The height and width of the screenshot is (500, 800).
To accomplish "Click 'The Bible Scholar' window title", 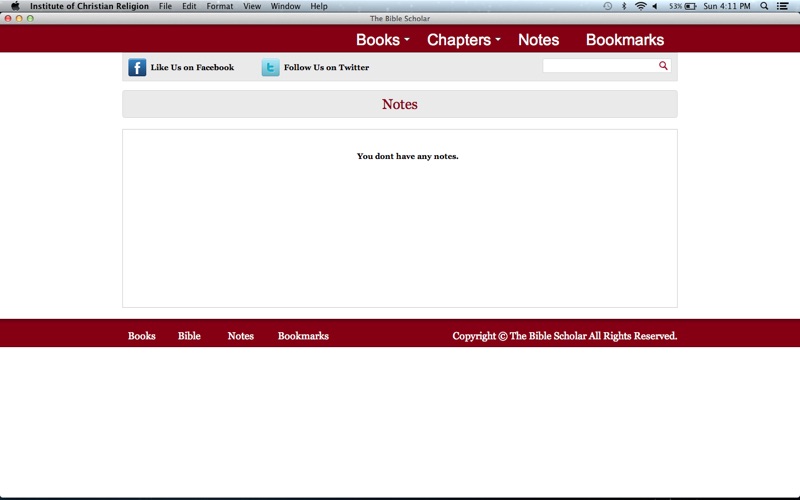I will [400, 18].
